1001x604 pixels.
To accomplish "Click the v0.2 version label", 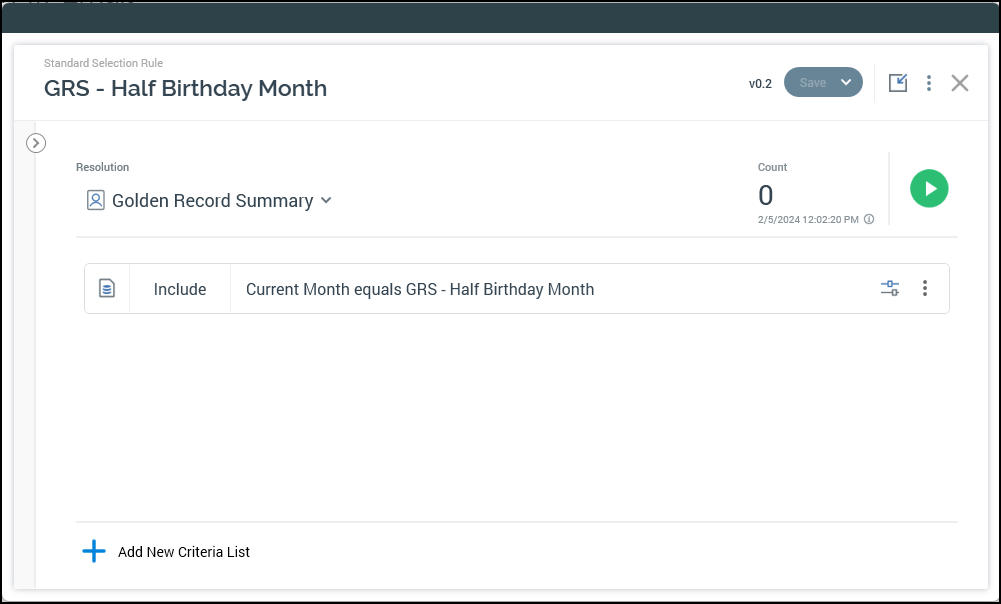I will coord(760,84).
